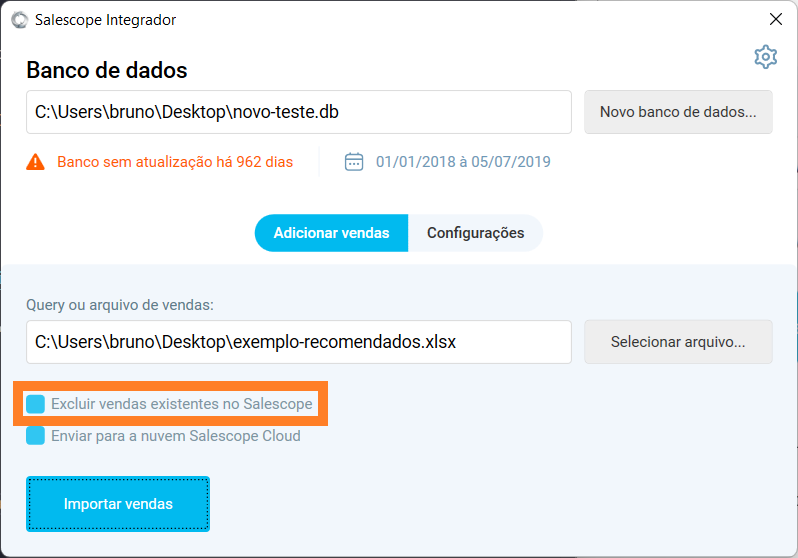Click the 'Banco de dados' heading
This screenshot has height=558, width=798.
coord(107,70)
